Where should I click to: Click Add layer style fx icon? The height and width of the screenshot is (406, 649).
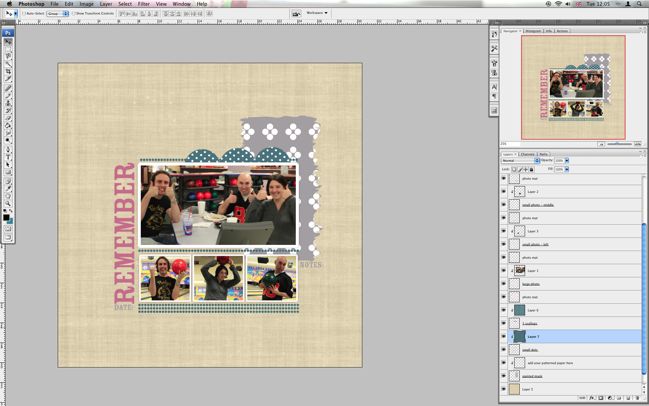(592, 398)
